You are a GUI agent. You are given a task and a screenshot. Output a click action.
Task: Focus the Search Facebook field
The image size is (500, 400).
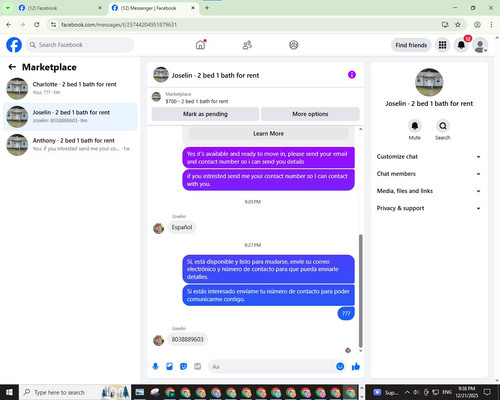80,45
